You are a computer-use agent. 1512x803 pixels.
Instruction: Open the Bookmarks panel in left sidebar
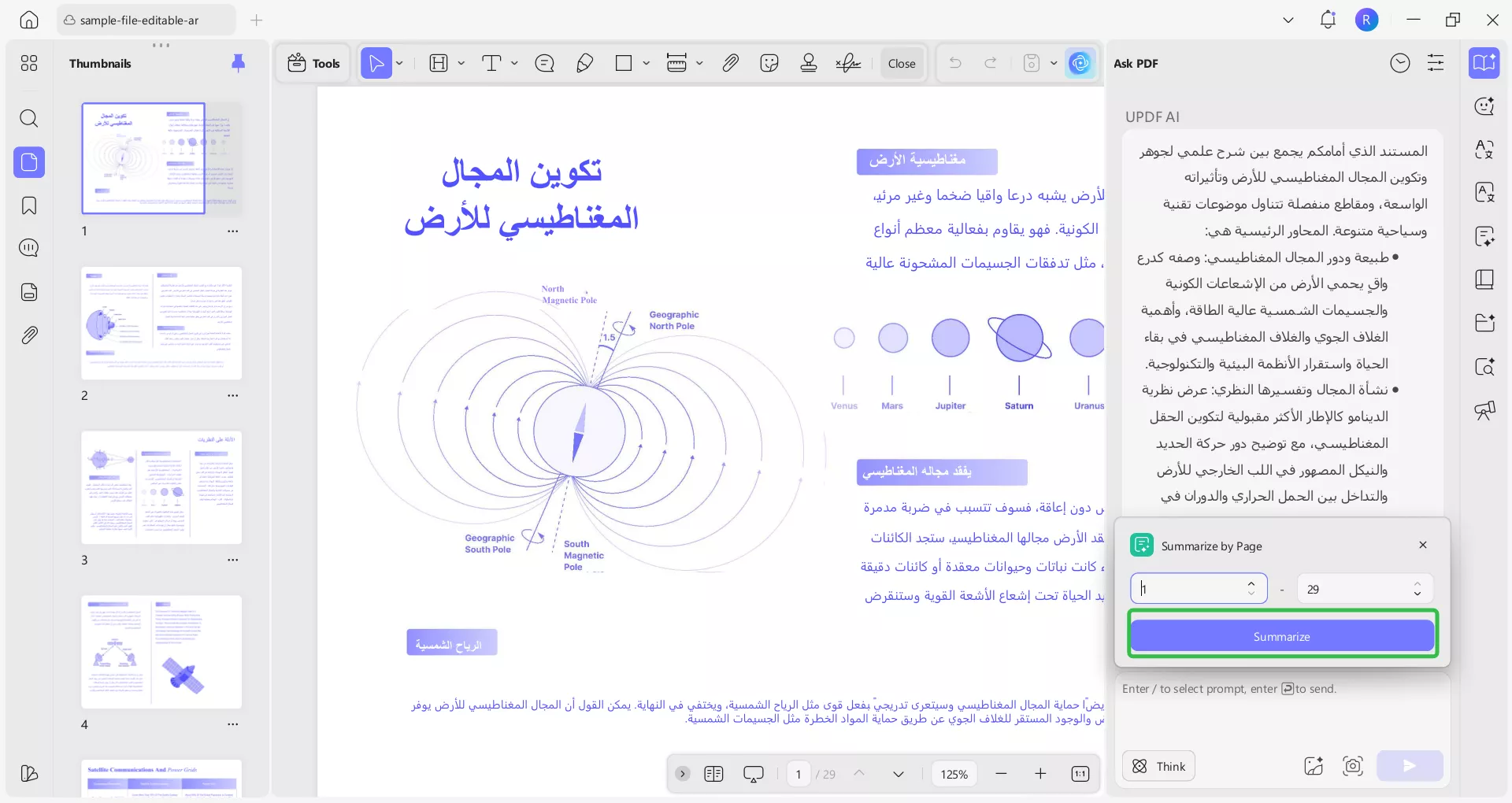(29, 205)
